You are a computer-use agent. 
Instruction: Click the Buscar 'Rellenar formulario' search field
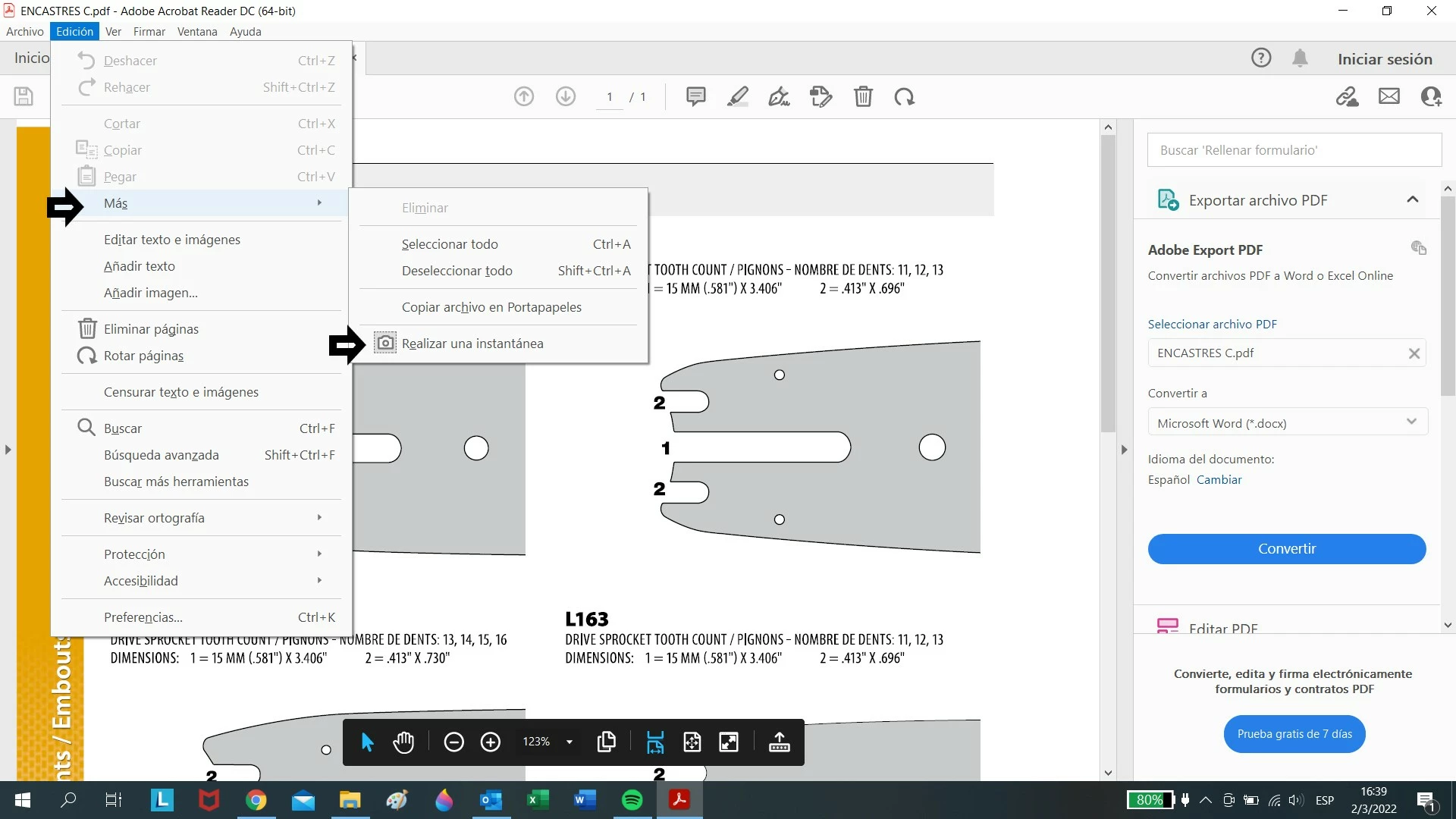pos(1294,150)
